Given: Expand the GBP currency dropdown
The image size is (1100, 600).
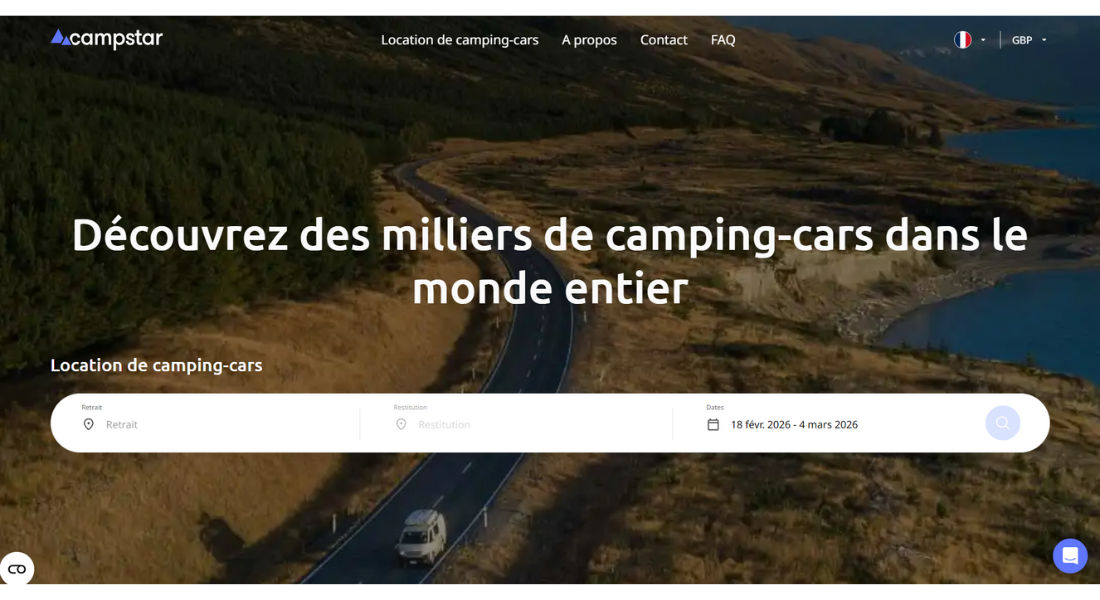Looking at the screenshot, I should (x=1028, y=40).
